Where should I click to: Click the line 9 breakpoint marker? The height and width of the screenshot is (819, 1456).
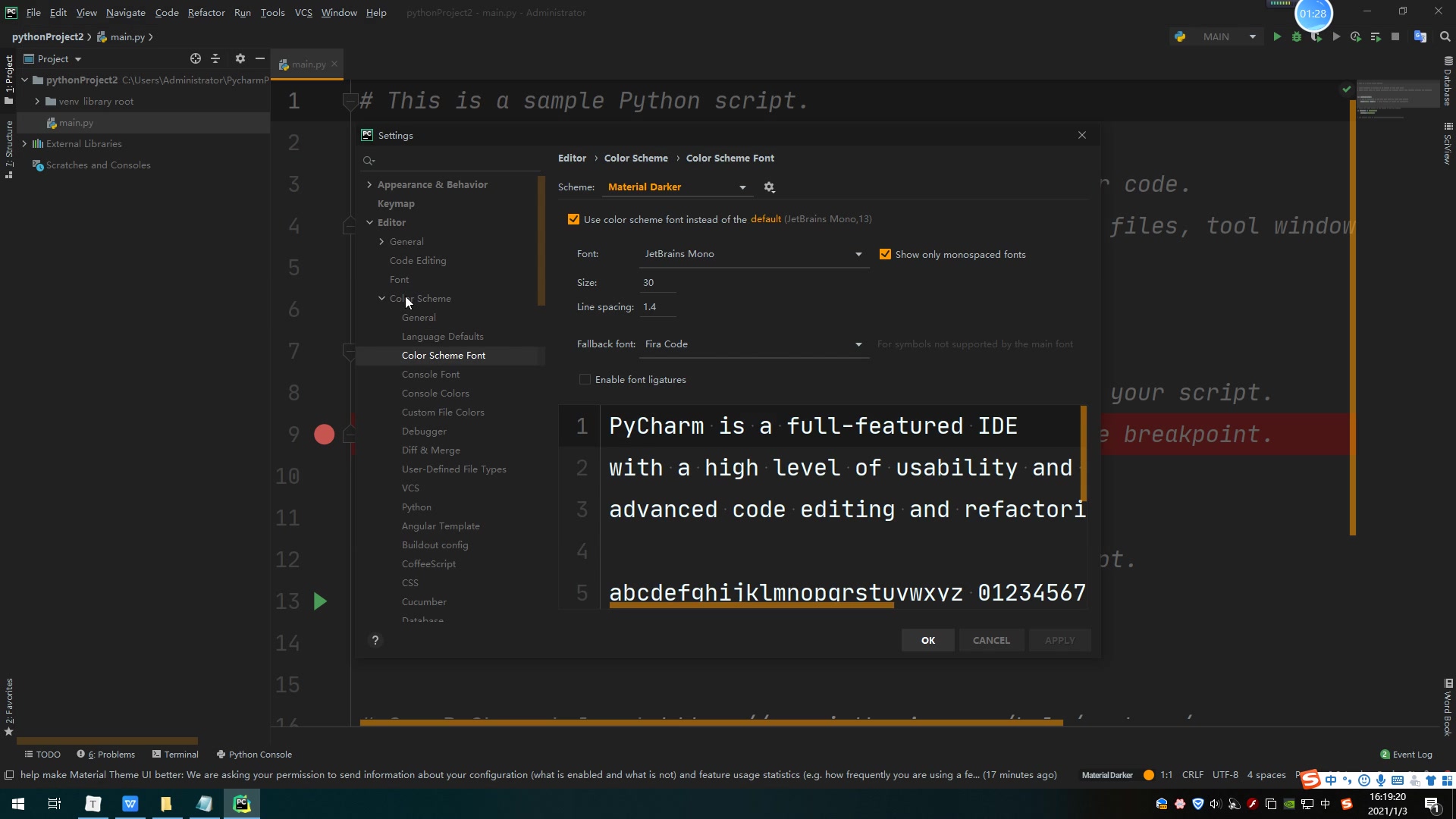(x=324, y=435)
